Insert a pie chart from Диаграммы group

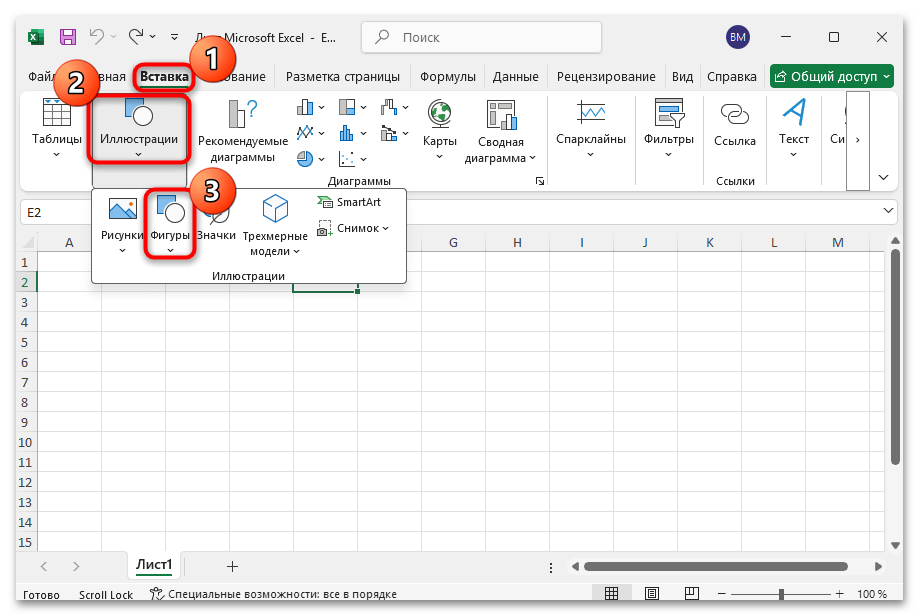[x=306, y=158]
